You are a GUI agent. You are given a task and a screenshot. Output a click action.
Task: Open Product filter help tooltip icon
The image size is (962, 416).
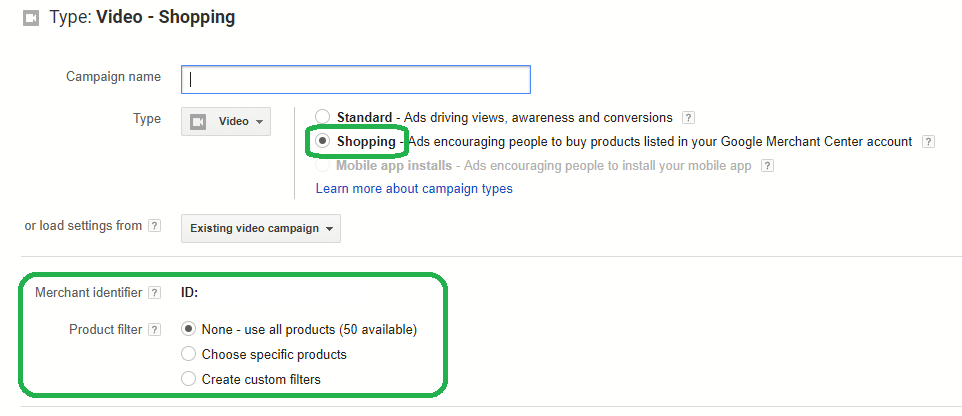[154, 329]
